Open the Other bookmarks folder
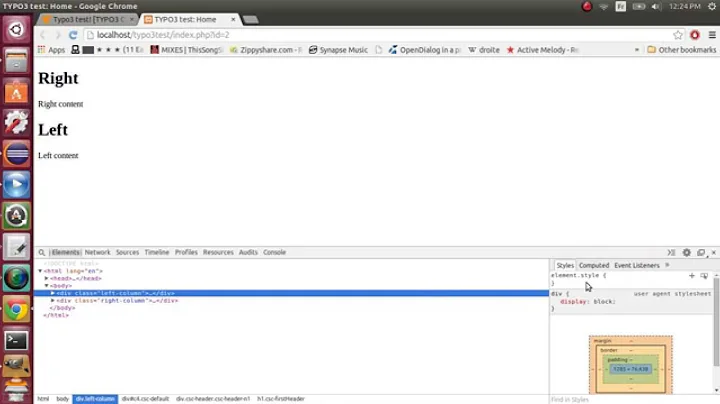Image resolution: width=720 pixels, height=404 pixels. tap(681, 50)
